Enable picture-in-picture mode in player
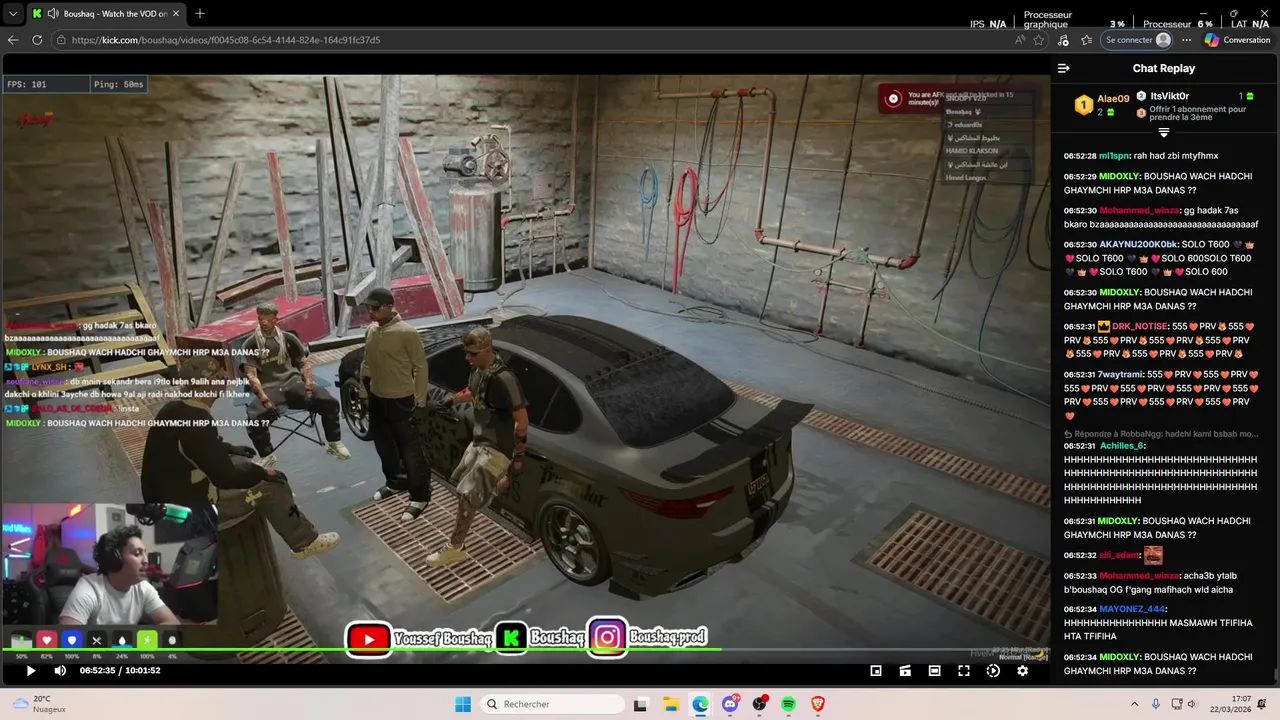This screenshot has width=1280, height=720. point(876,671)
